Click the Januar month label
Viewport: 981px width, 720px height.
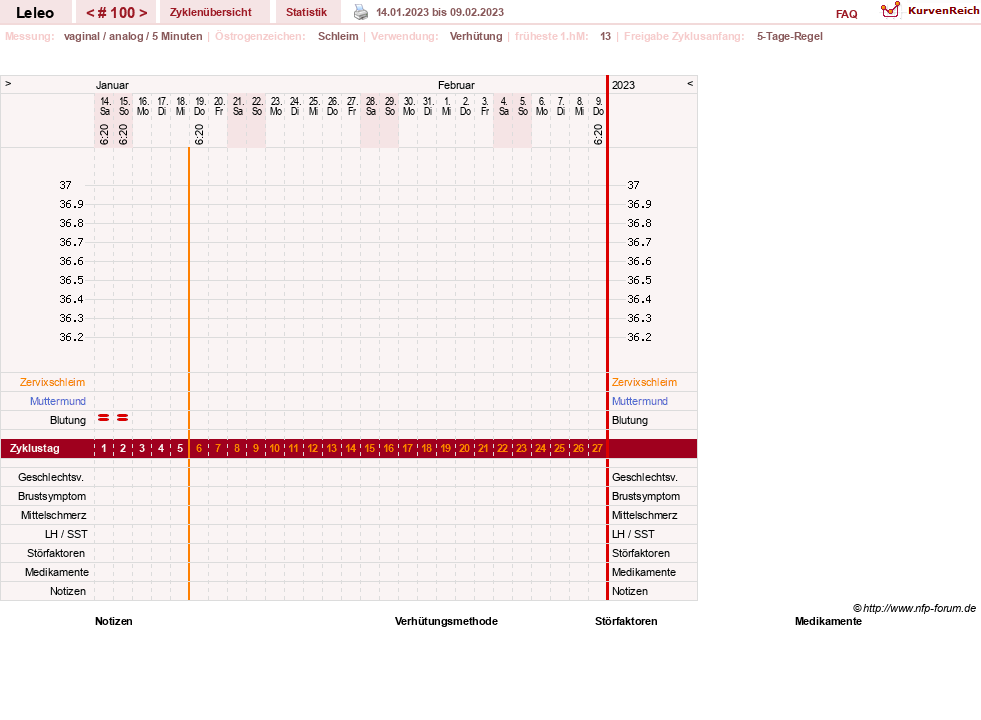[x=112, y=85]
